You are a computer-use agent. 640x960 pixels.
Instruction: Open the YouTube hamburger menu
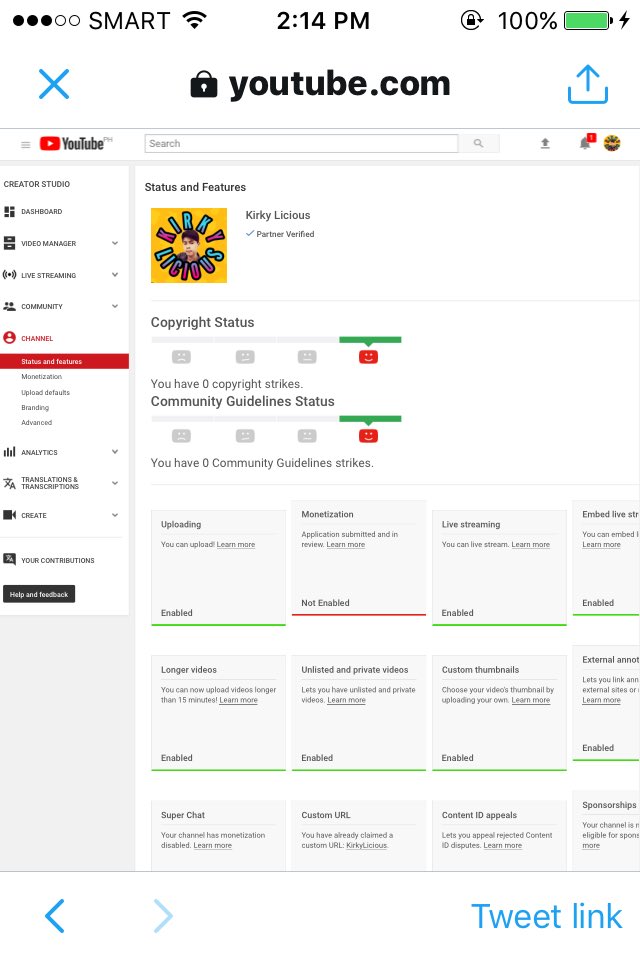26,144
